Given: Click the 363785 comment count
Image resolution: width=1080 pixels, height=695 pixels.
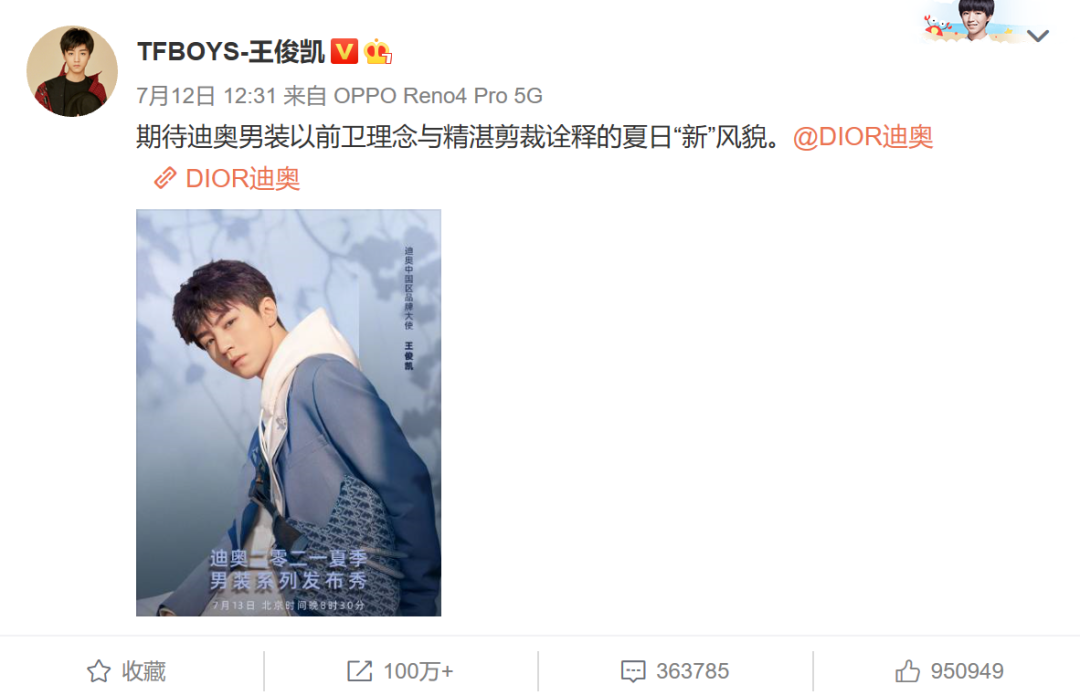Looking at the screenshot, I should tap(692, 671).
